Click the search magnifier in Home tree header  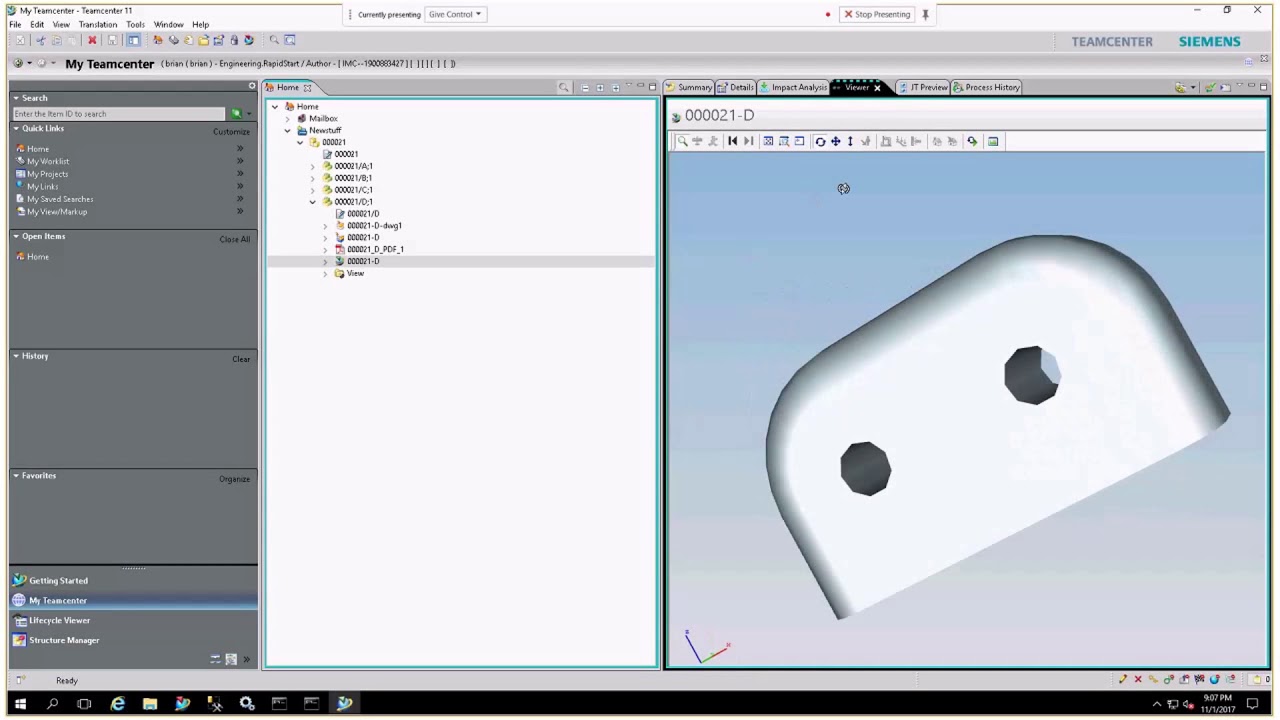click(x=564, y=87)
